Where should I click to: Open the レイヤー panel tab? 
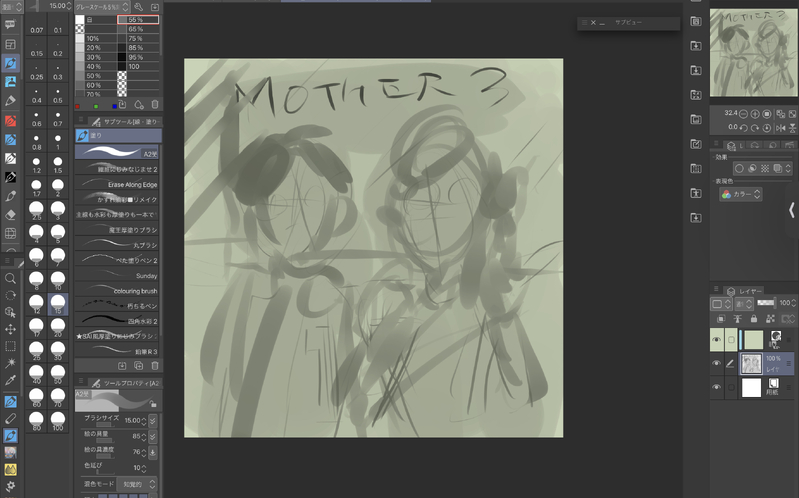[x=744, y=291]
